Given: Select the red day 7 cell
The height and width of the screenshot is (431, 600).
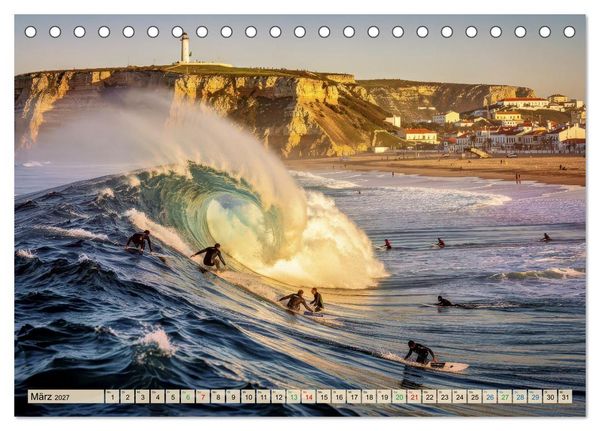Looking at the screenshot, I should 203,397.
